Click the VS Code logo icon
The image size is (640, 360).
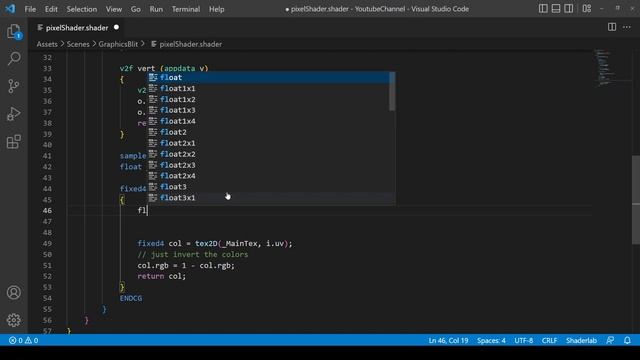(10, 9)
